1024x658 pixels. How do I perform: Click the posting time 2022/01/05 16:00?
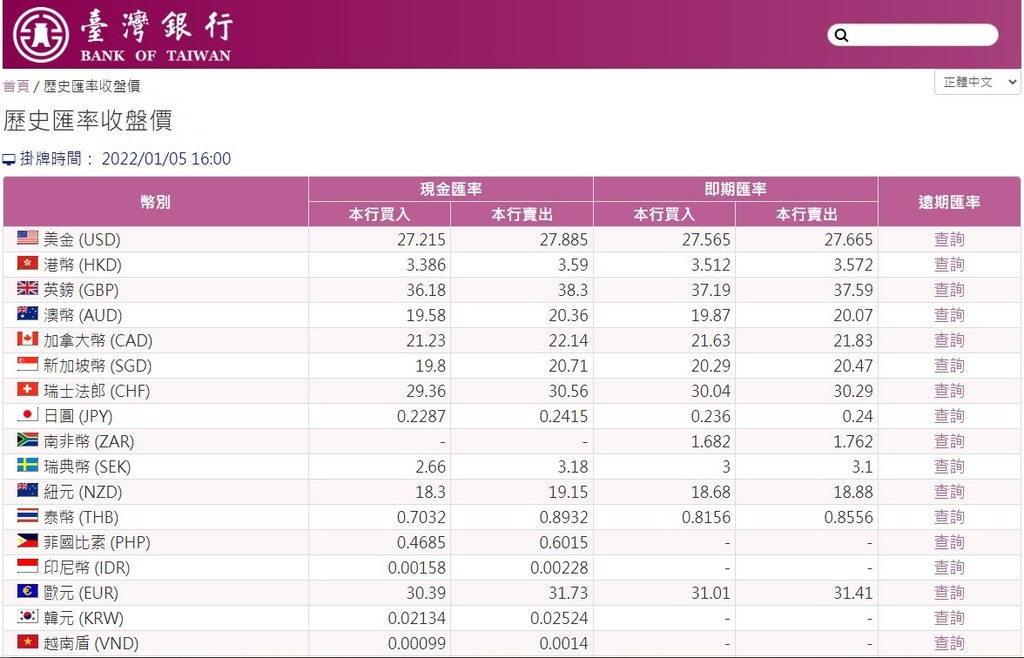(166, 159)
